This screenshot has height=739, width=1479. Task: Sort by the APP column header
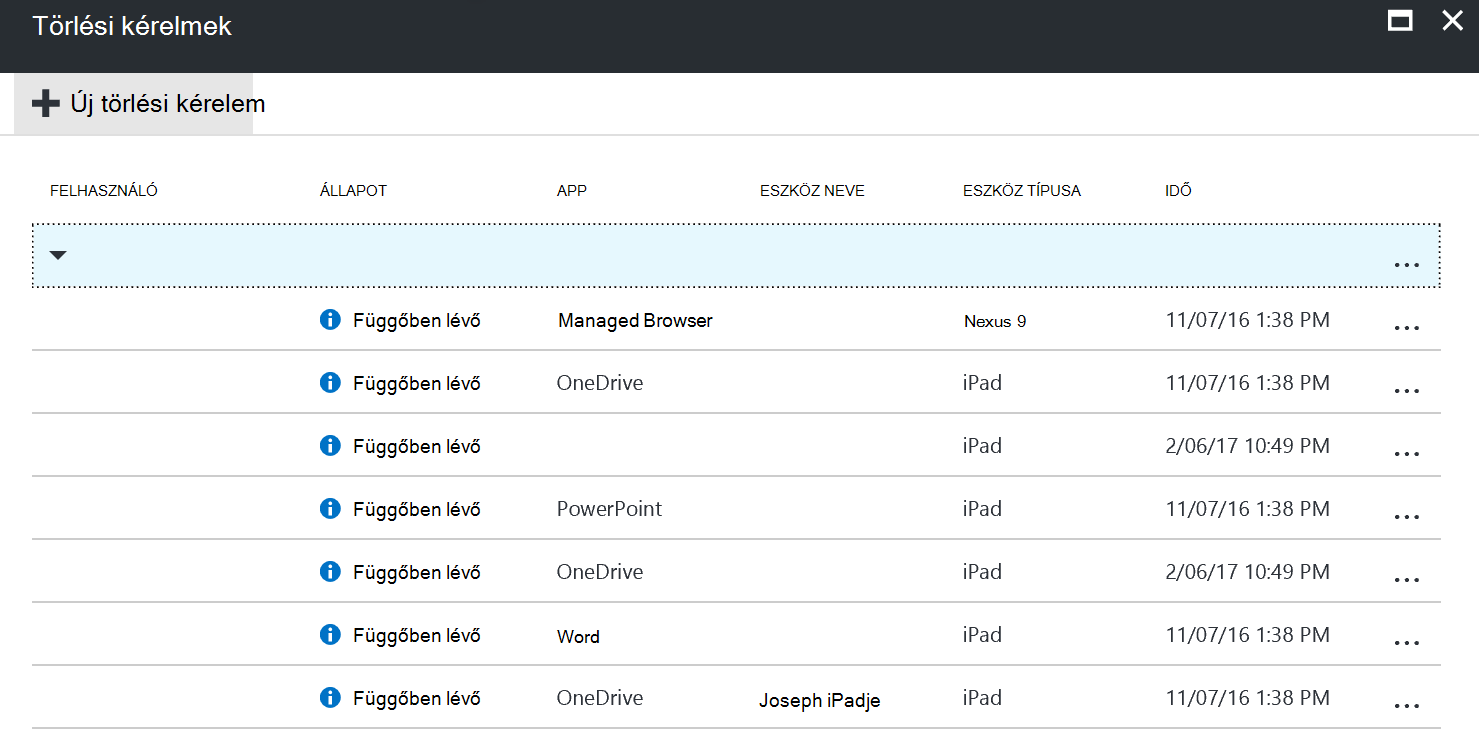coord(572,190)
